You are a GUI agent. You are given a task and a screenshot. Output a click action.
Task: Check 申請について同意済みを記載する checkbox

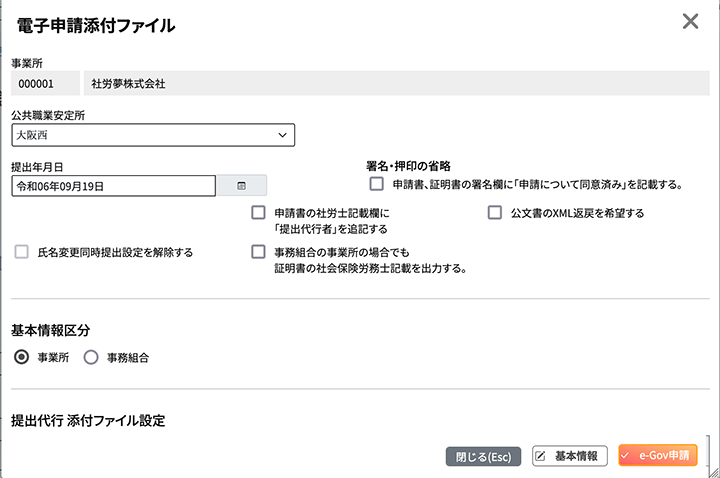coord(377,184)
